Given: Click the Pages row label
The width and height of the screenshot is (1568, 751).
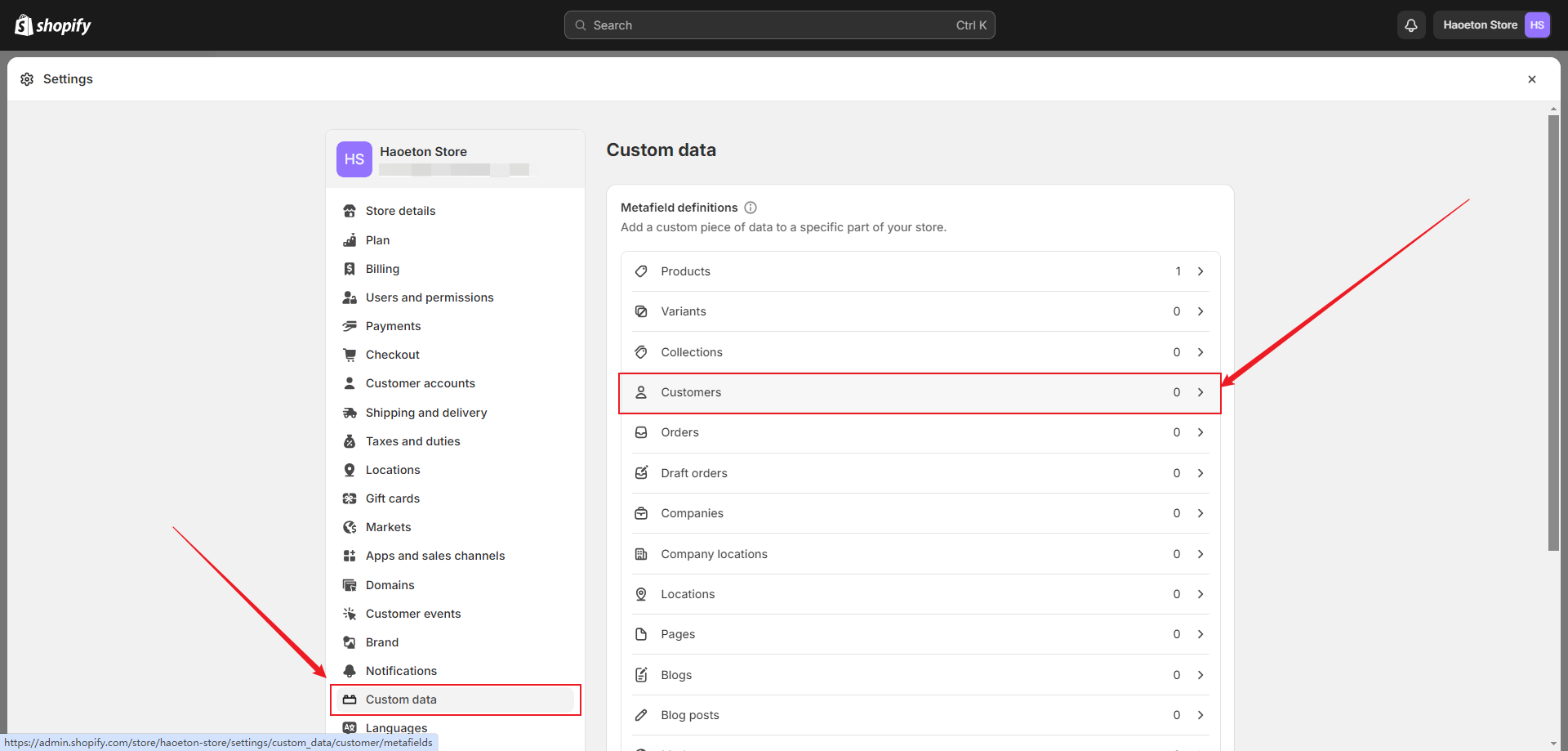Looking at the screenshot, I should click(678, 634).
